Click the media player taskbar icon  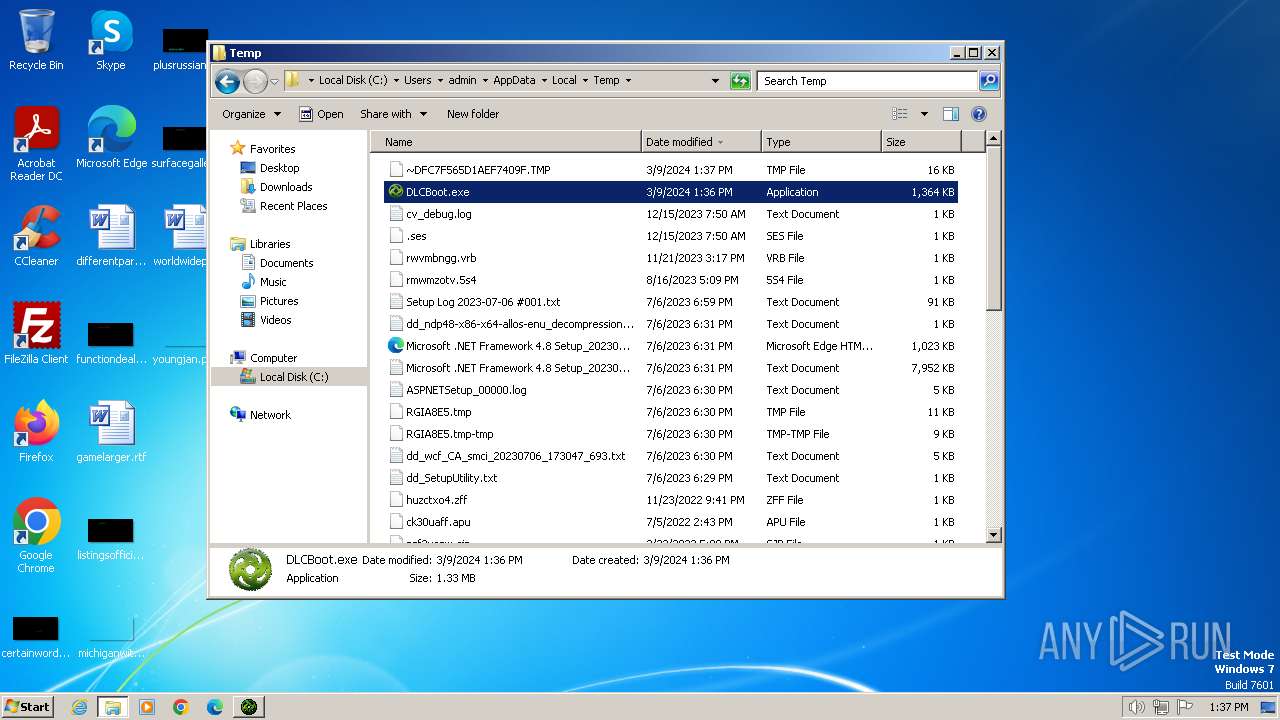pyautogui.click(x=147, y=707)
